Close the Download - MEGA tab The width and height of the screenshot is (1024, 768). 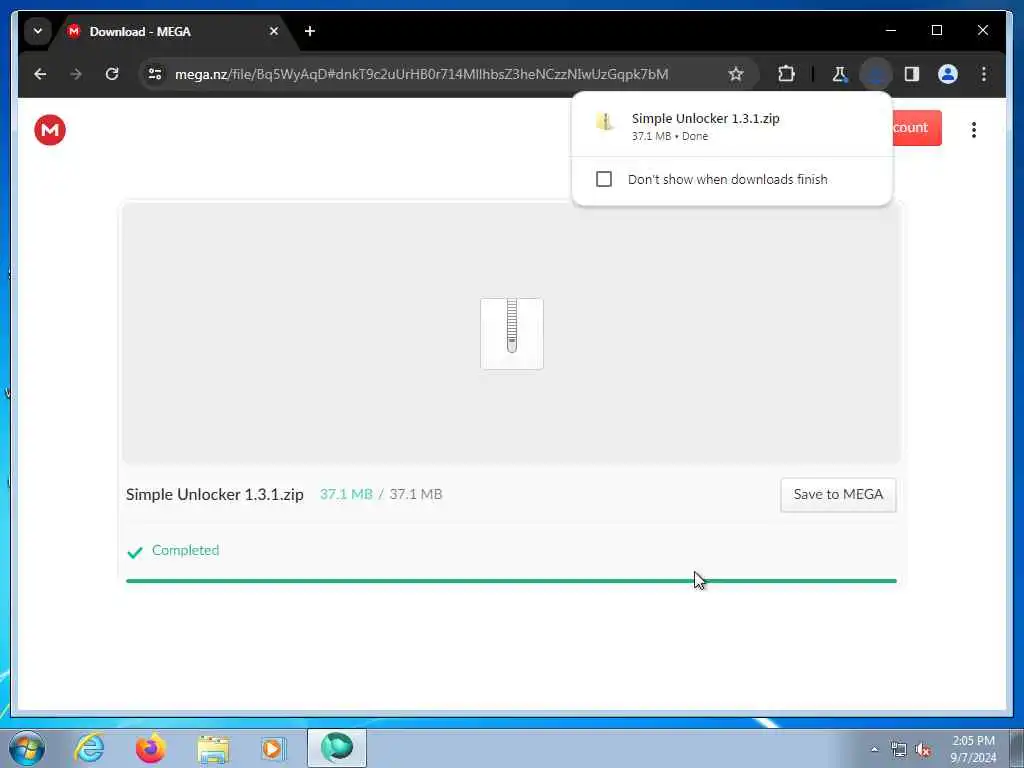(274, 31)
